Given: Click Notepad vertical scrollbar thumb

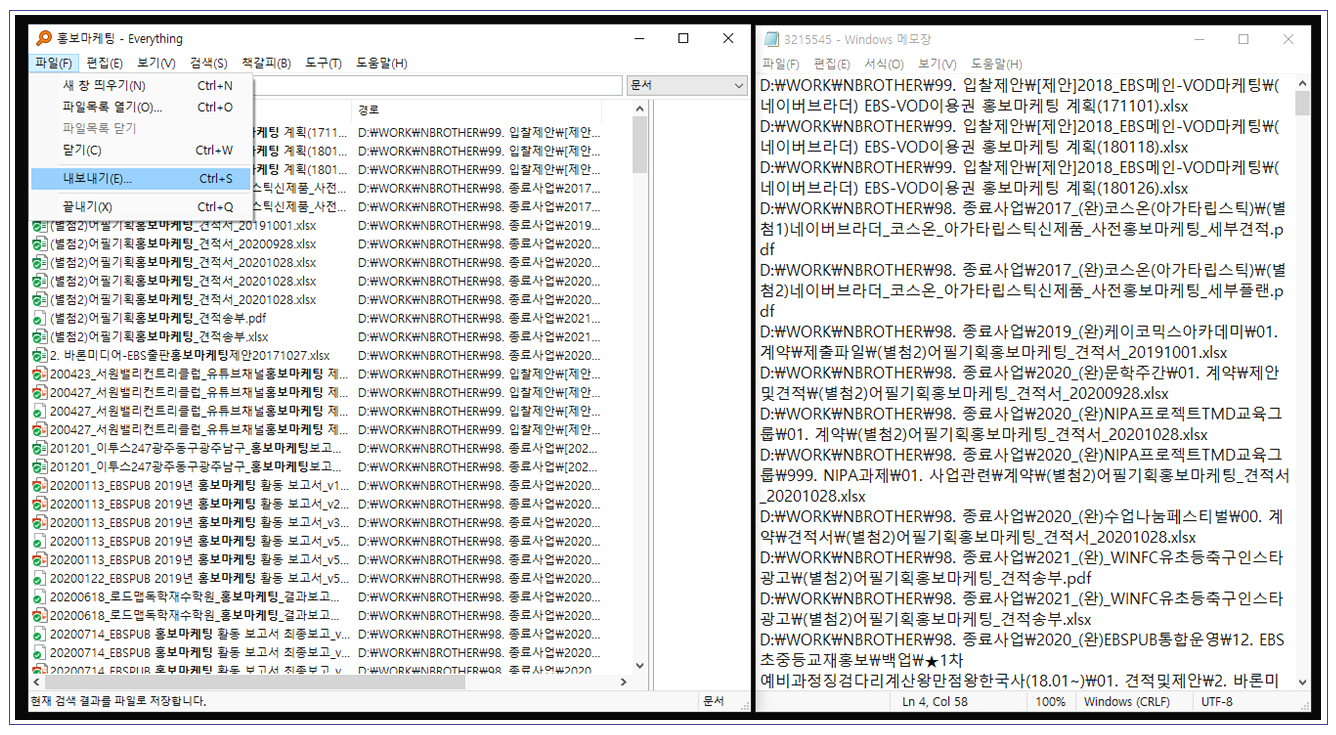Looking at the screenshot, I should [x=1302, y=104].
